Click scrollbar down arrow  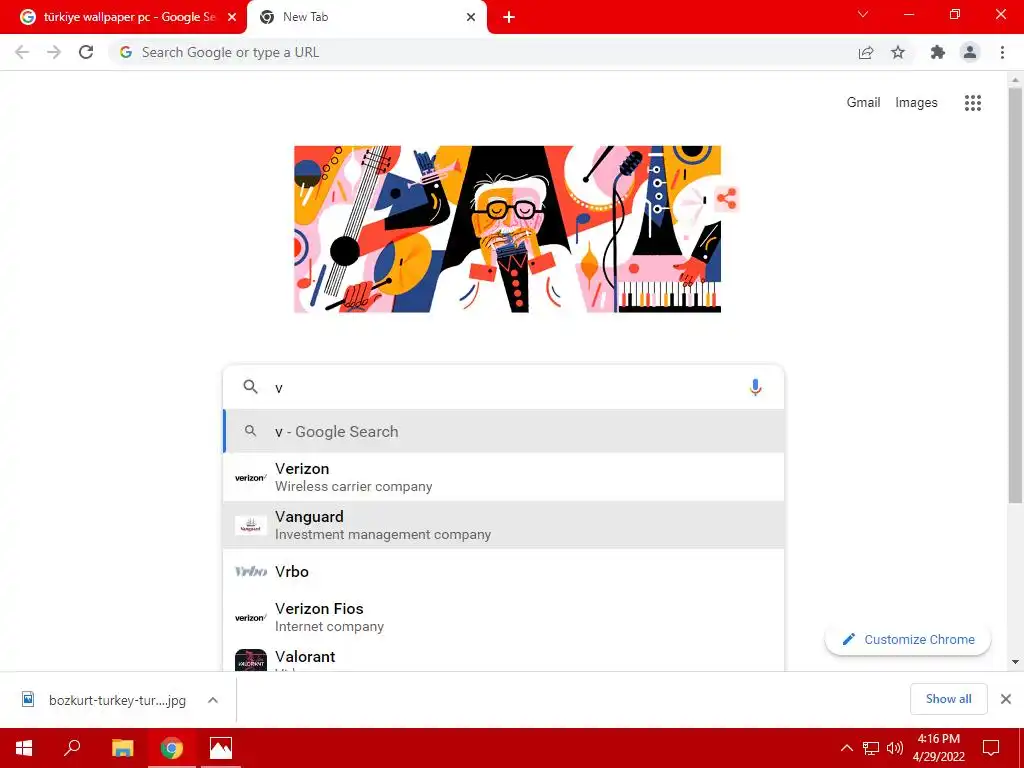(x=1015, y=662)
